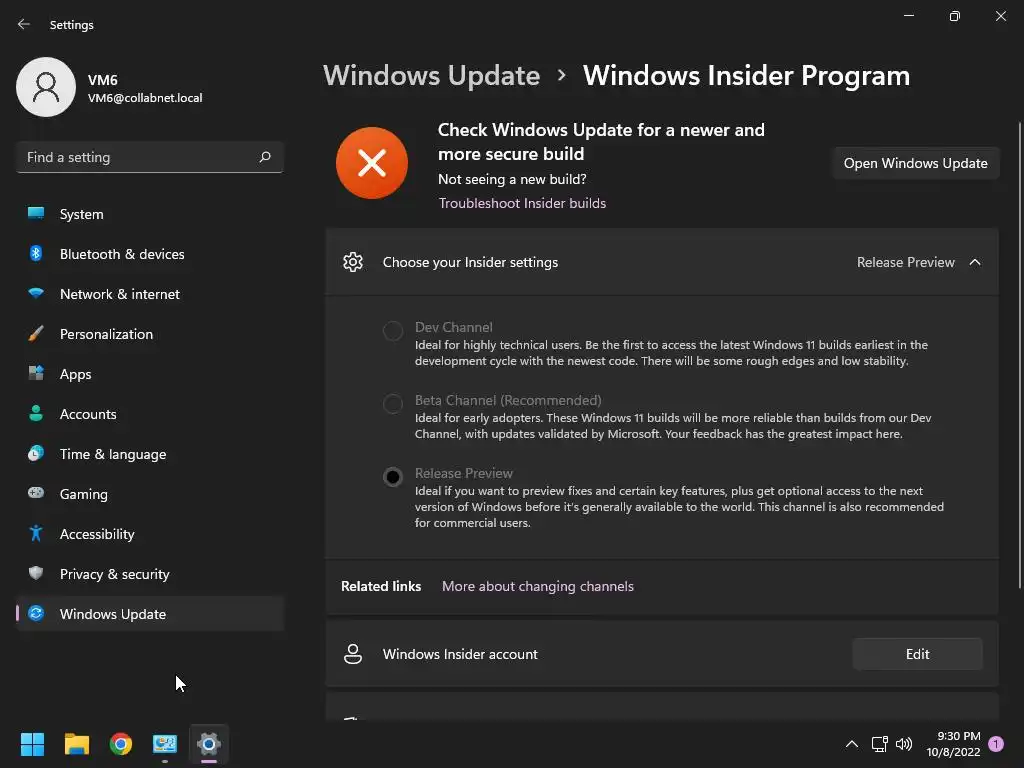Screen dimensions: 1024x768
Task: Click the Time & language clock icon
Action: (36, 453)
